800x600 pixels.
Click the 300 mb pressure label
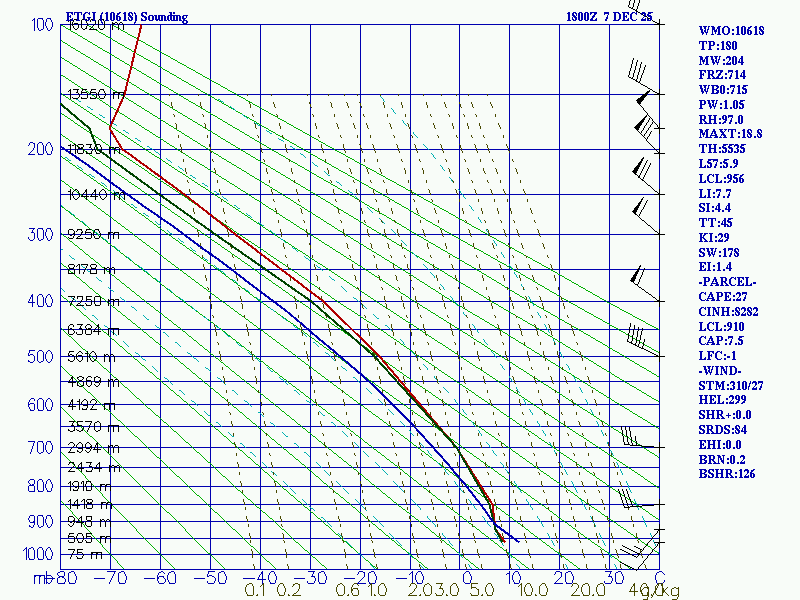tap(40, 234)
